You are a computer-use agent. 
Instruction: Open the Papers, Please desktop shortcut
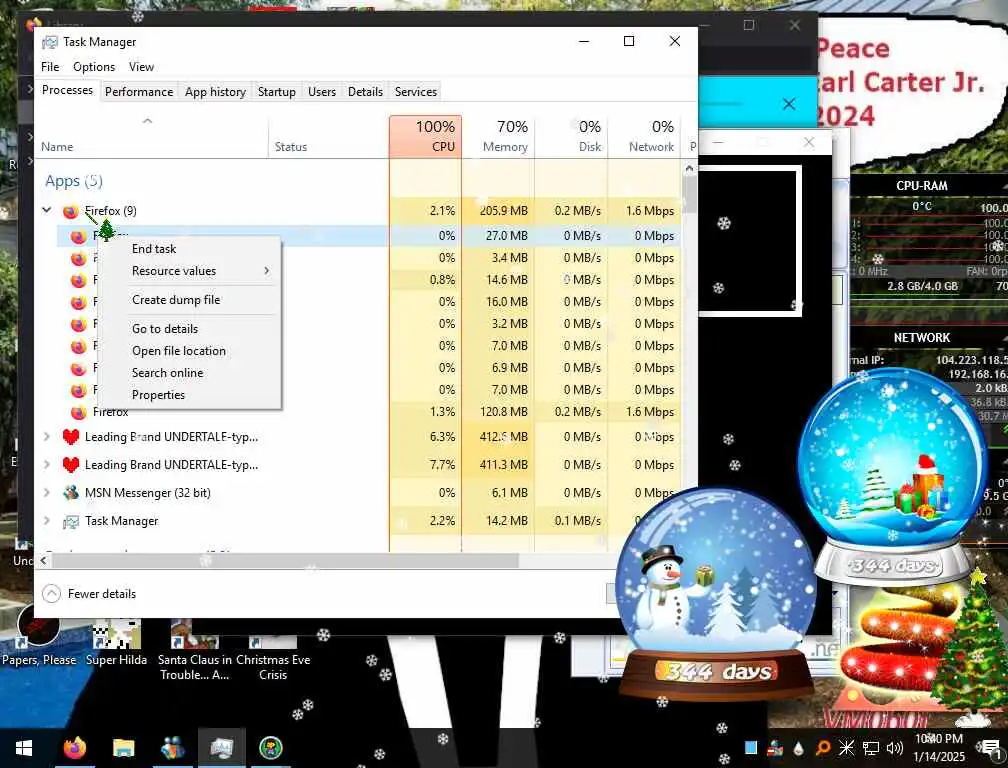click(39, 636)
